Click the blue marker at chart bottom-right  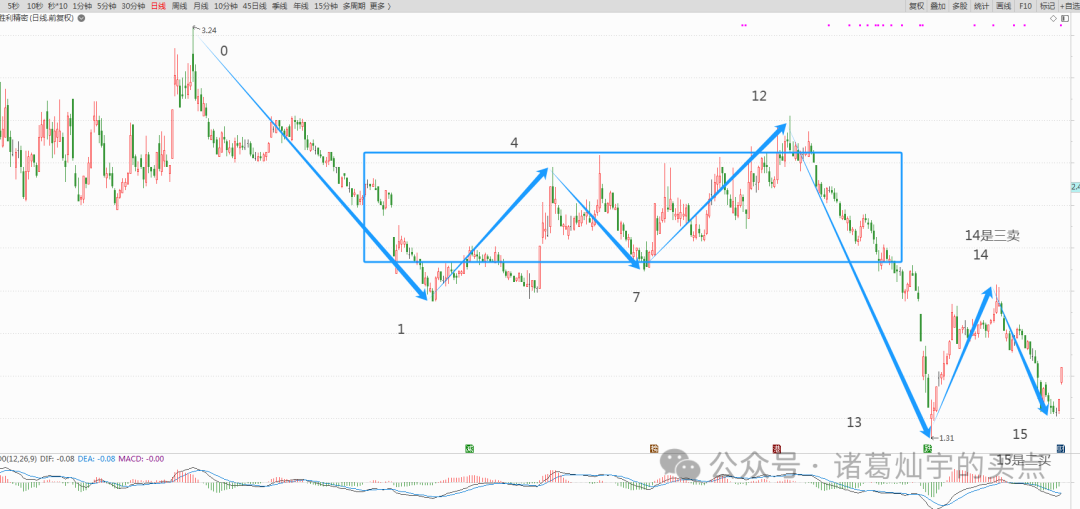coord(1061,447)
